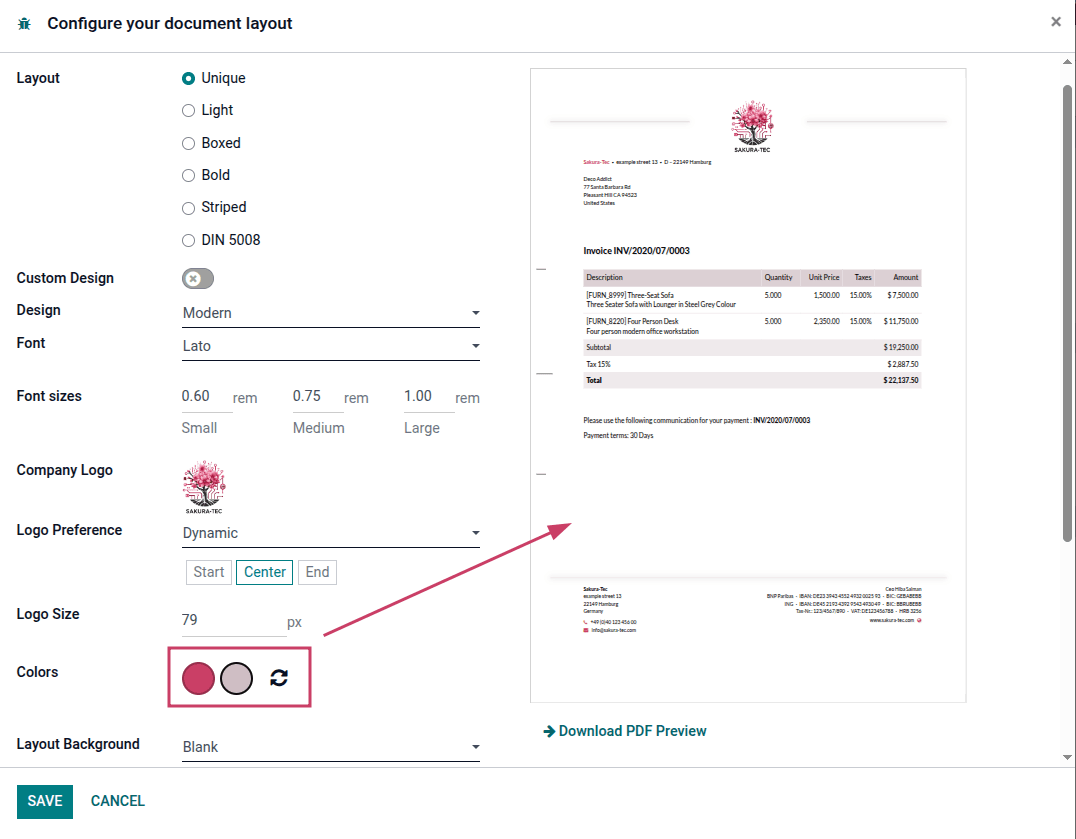Click the Layout field label
The width and height of the screenshot is (1076, 839).
[38, 78]
